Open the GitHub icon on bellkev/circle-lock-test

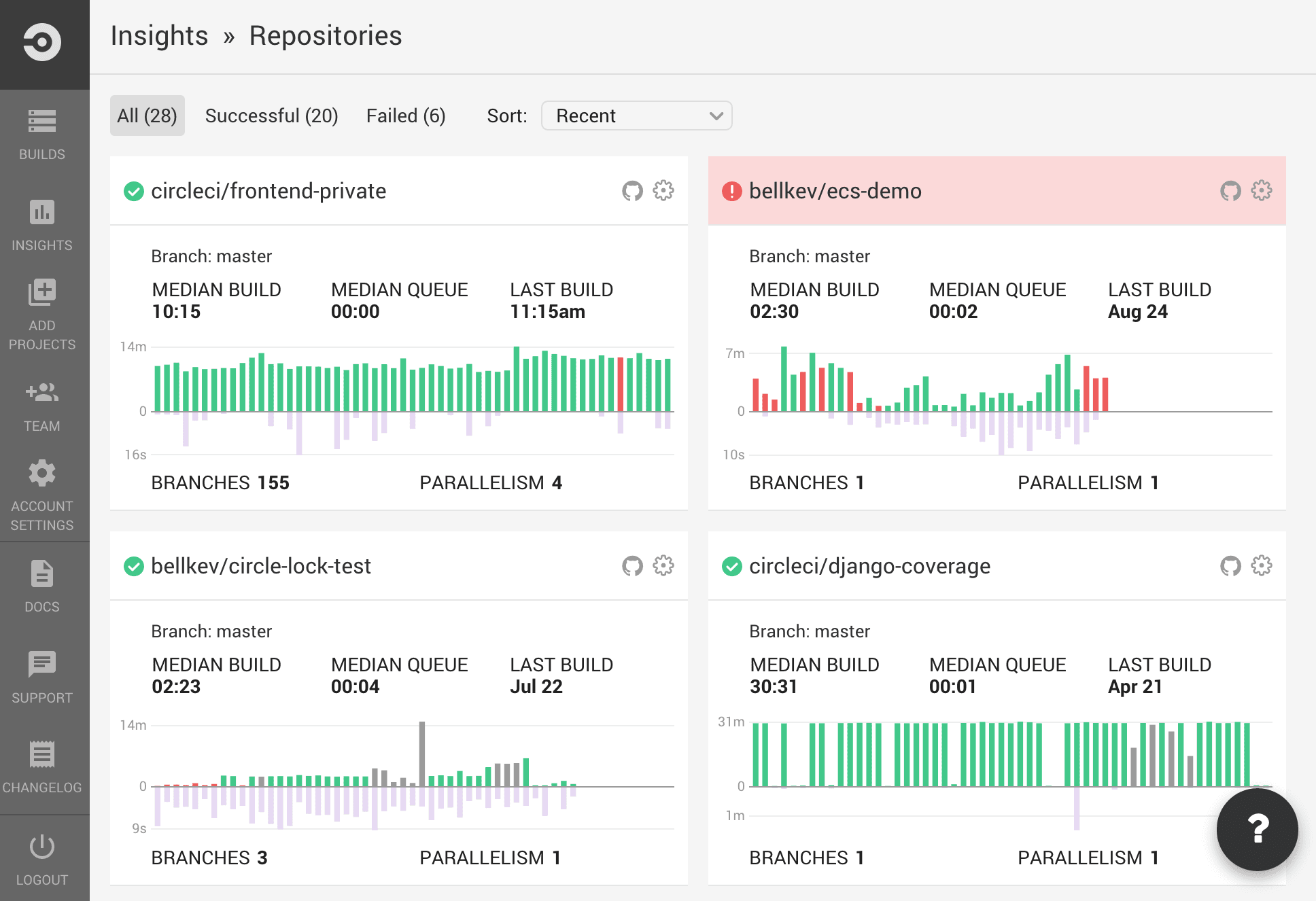tap(632, 566)
